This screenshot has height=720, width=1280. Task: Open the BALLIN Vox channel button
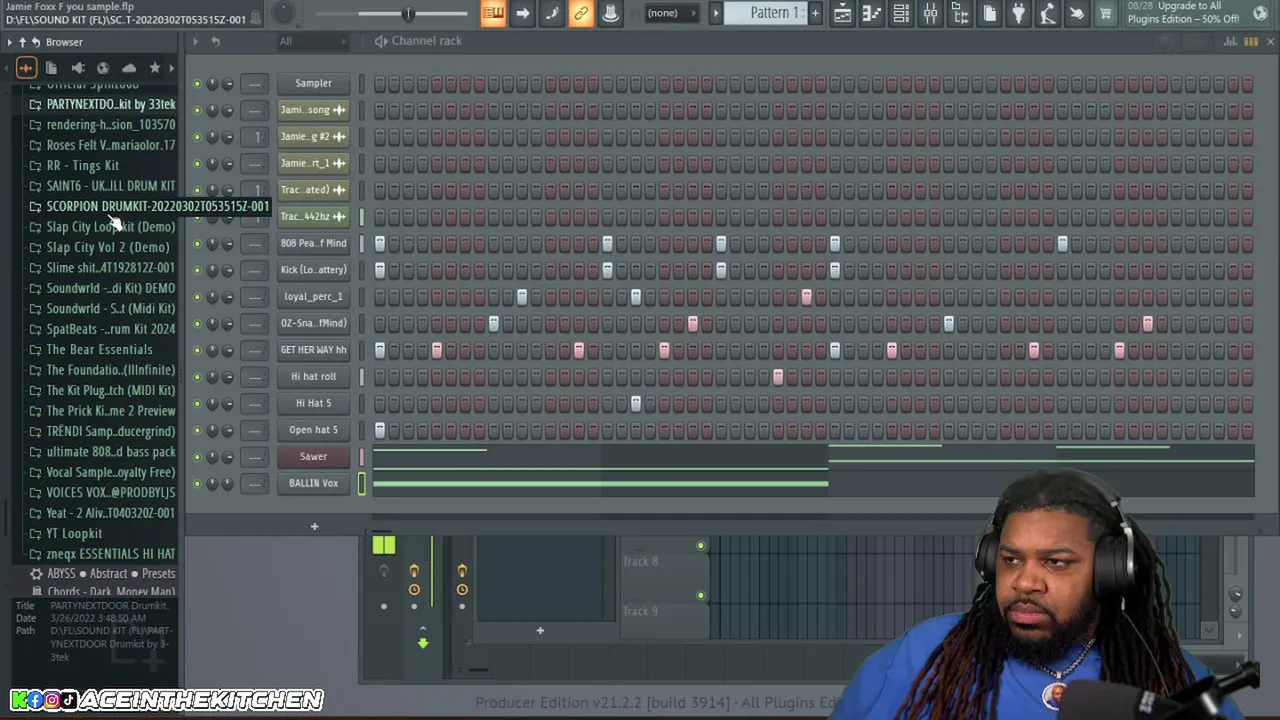[313, 483]
